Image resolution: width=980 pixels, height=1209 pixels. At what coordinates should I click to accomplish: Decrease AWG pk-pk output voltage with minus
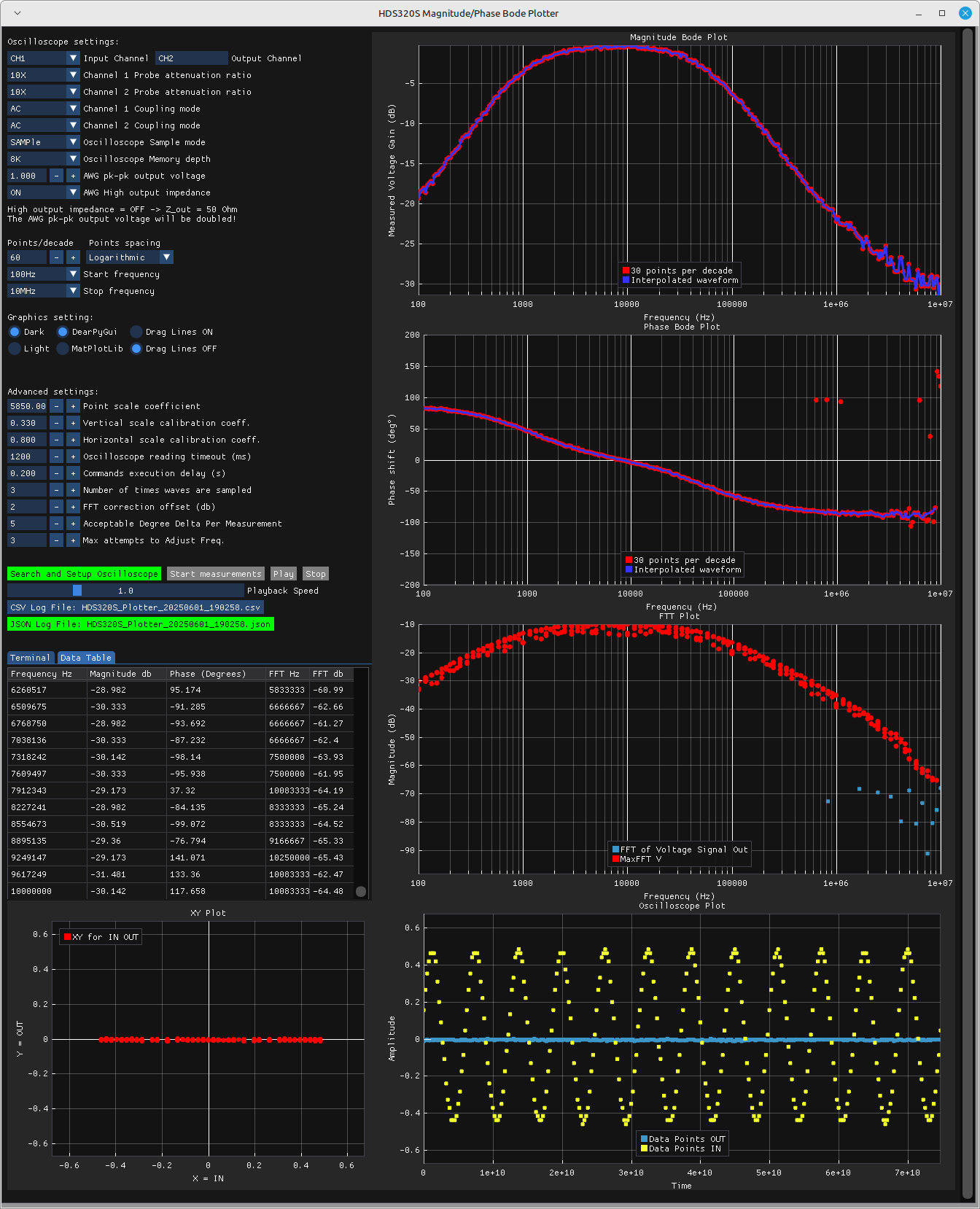click(56, 176)
